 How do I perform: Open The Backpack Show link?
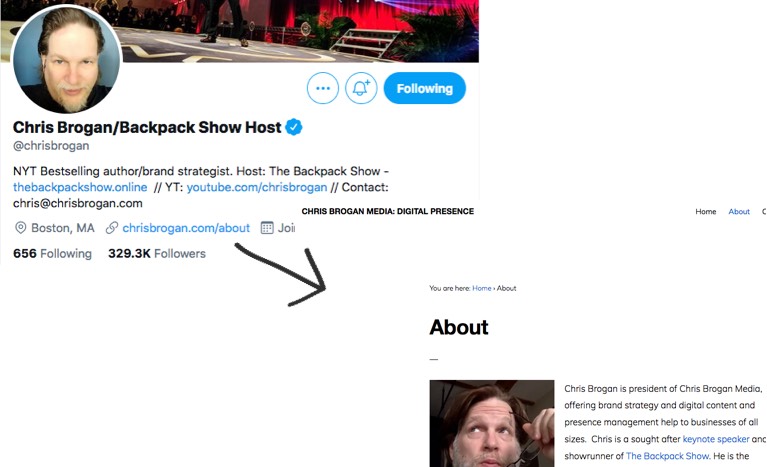[x=667, y=456]
